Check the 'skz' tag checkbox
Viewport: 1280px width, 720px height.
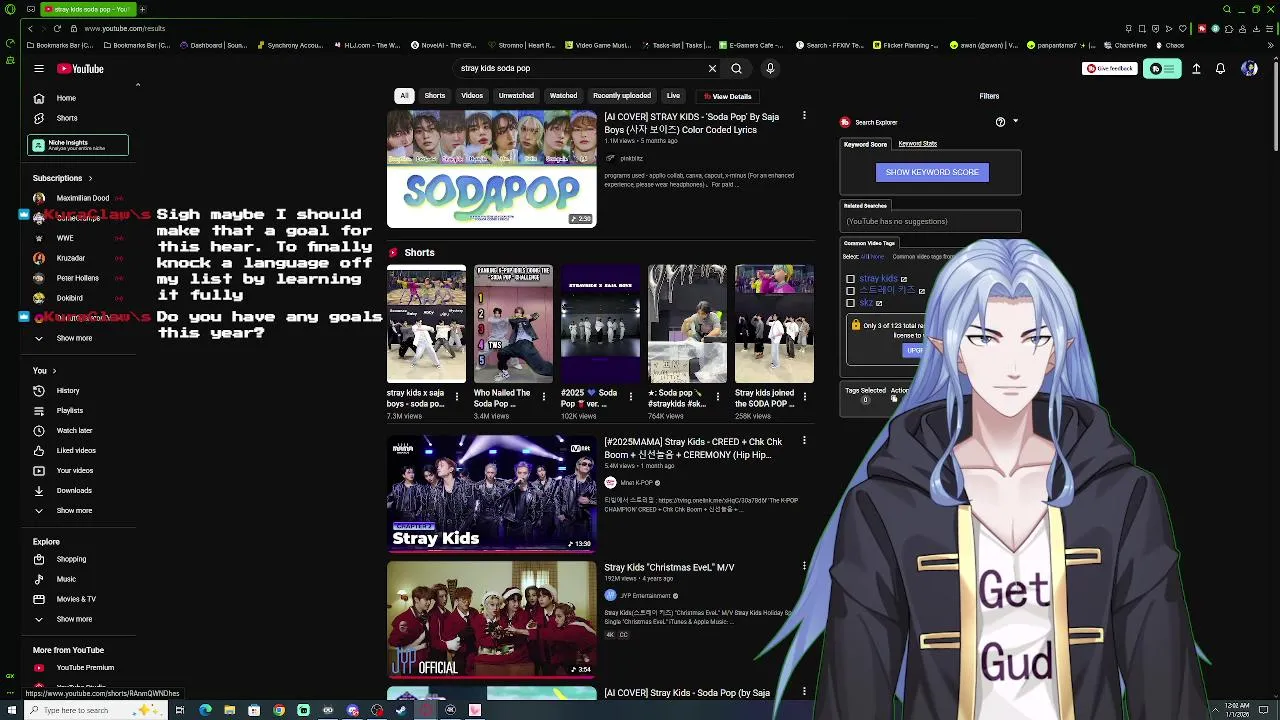851,303
